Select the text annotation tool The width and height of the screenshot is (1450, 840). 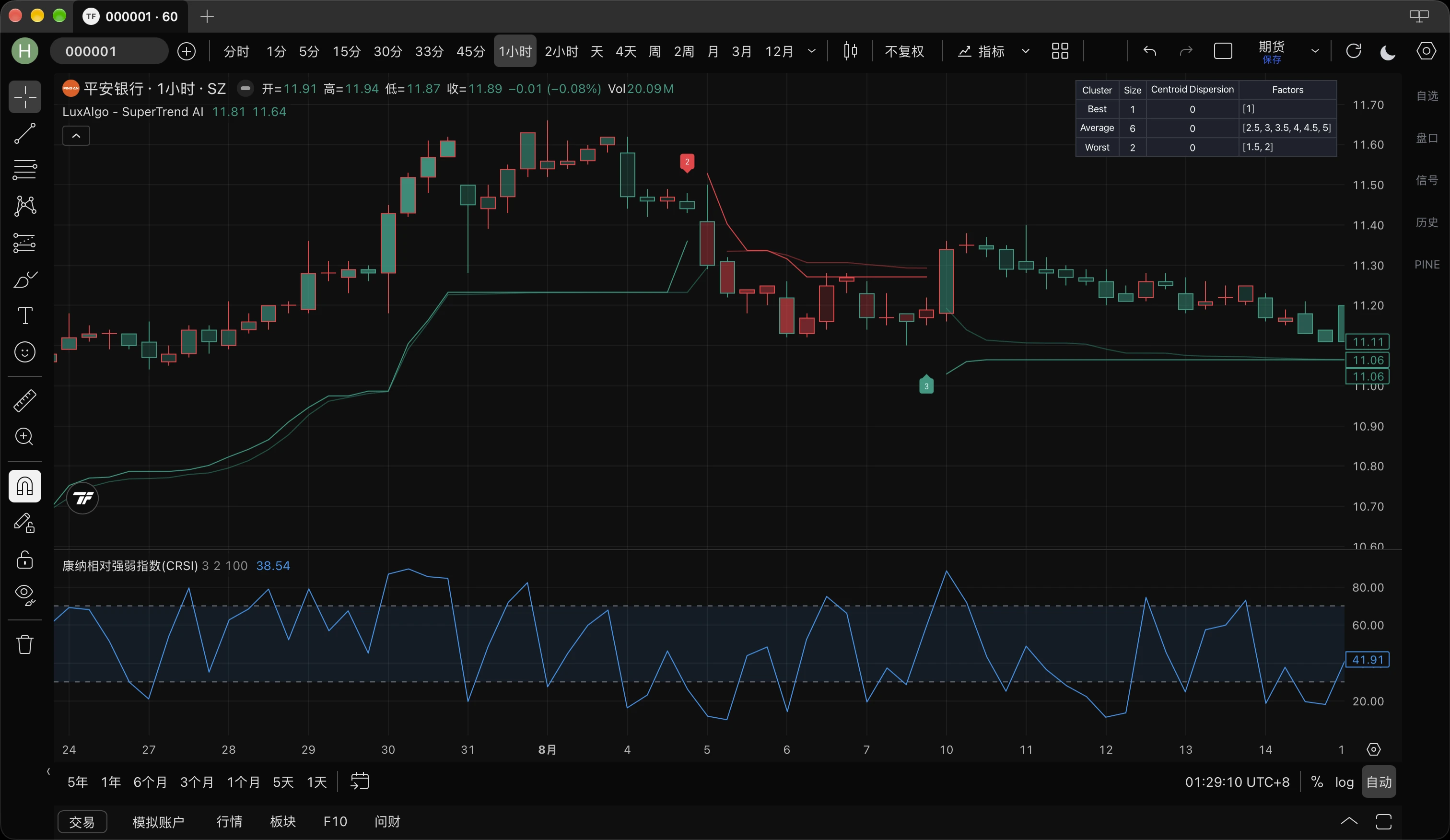[x=25, y=315]
